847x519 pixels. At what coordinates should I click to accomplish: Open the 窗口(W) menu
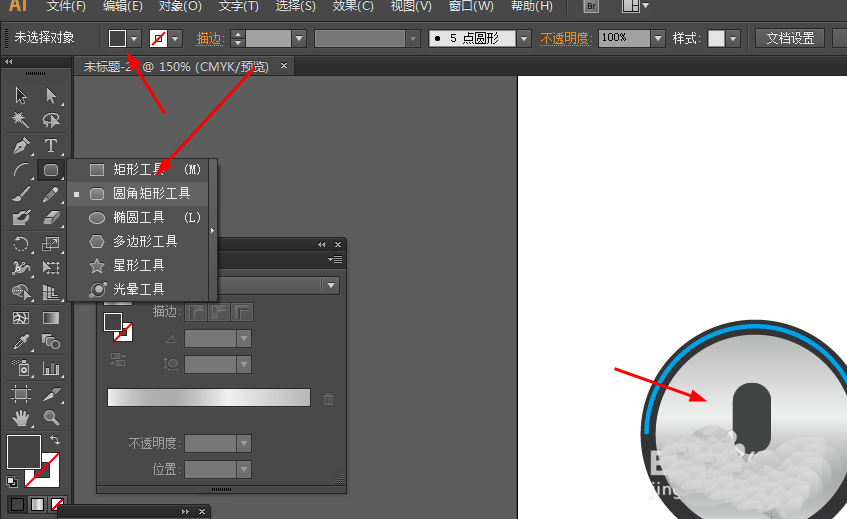point(471,6)
